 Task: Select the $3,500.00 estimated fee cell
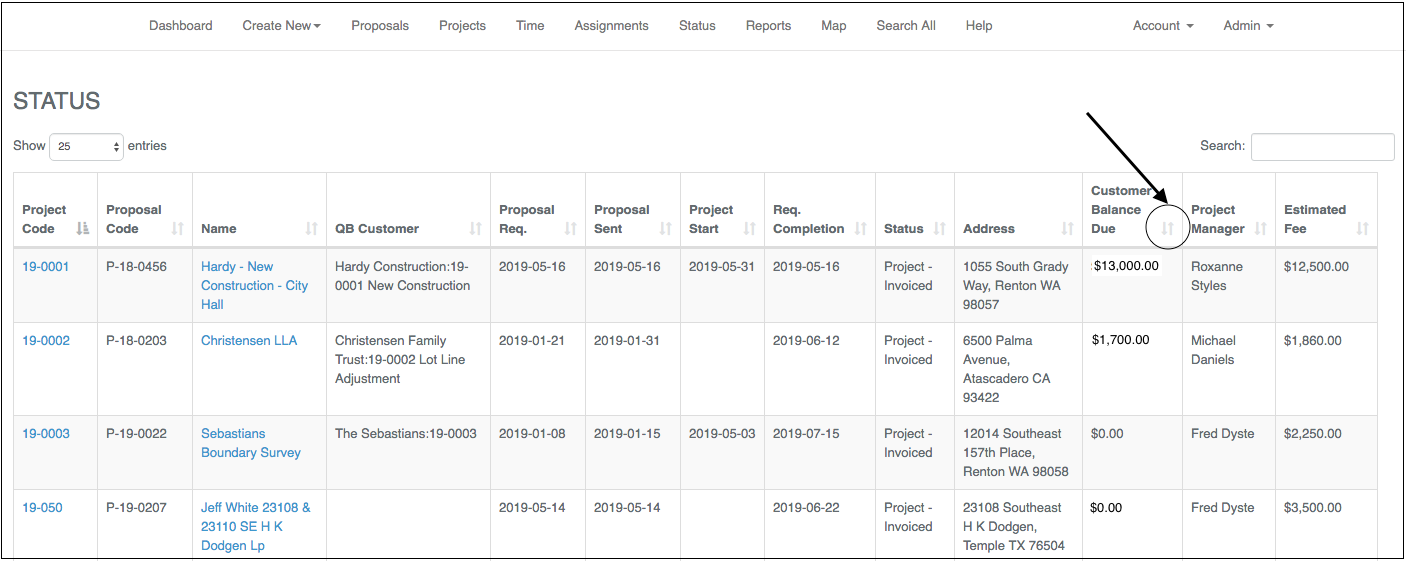tap(1326, 525)
